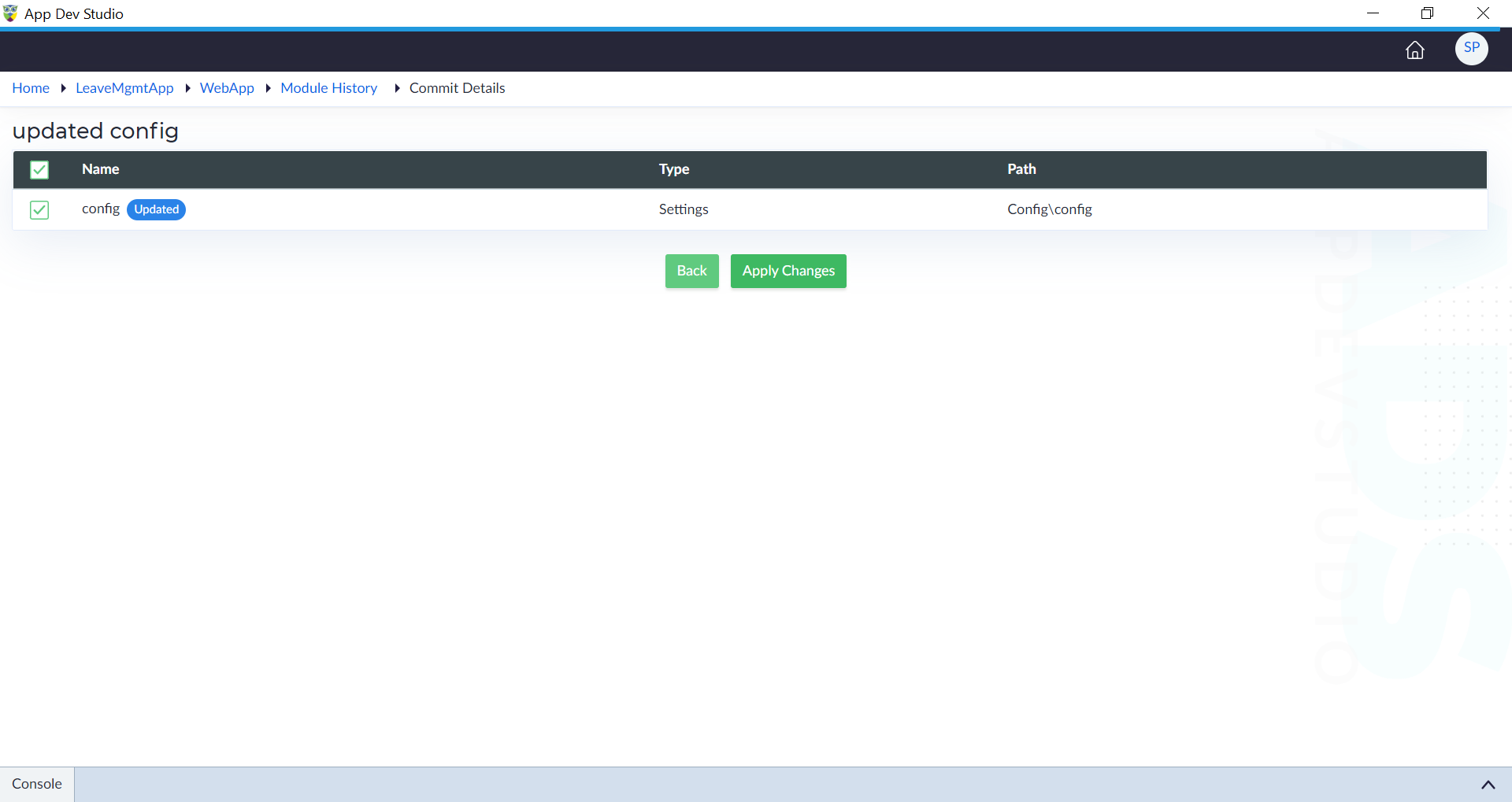Screen dimensions: 1512x802
Task: Click the Type column header
Action: tap(674, 169)
